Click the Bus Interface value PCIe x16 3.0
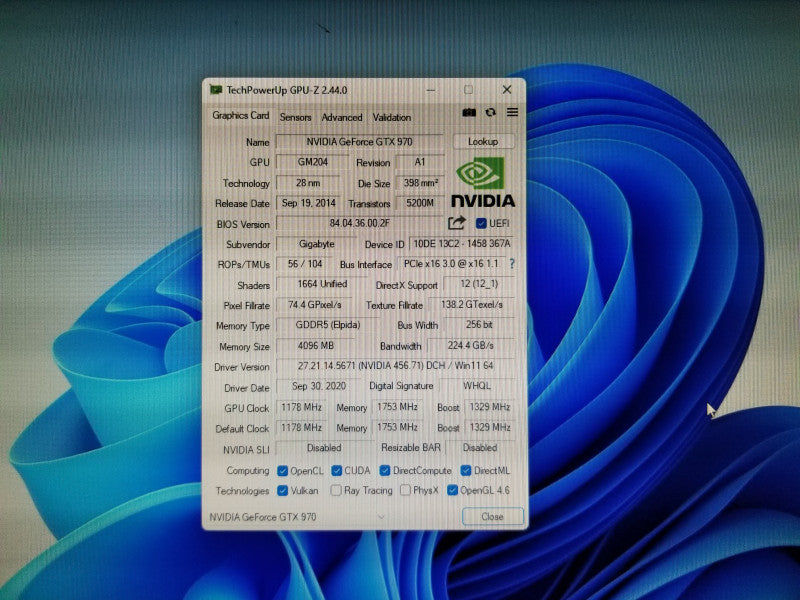This screenshot has width=800, height=600. point(451,263)
